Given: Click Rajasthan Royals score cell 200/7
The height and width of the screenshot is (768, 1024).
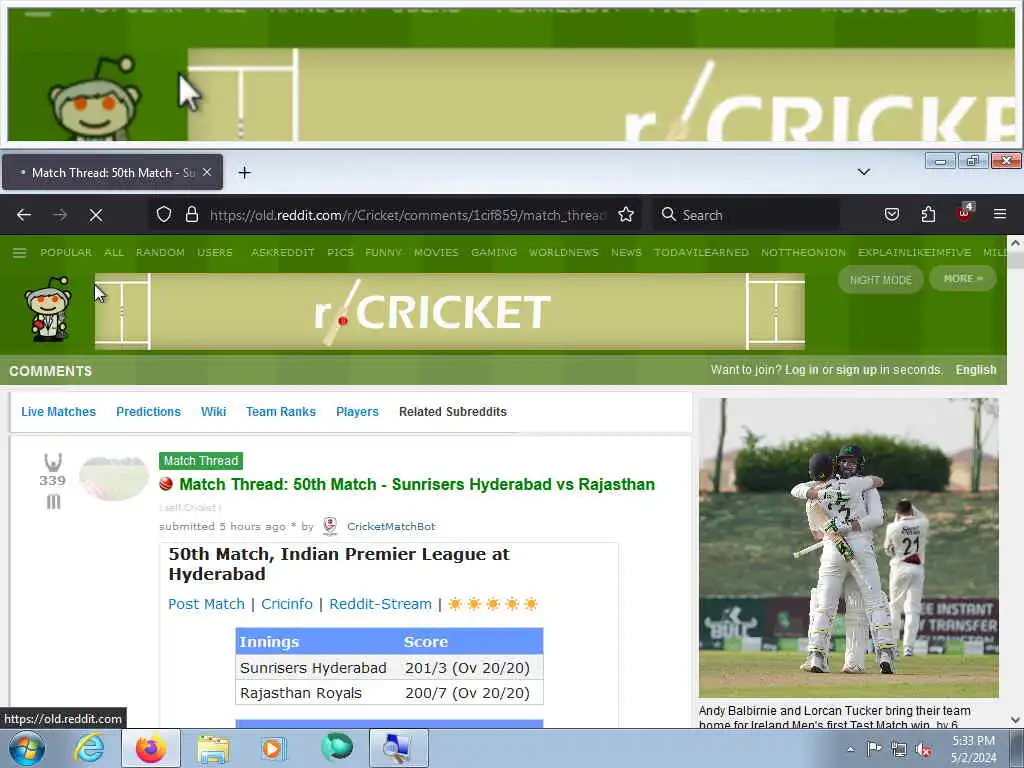Looking at the screenshot, I should tap(468, 693).
